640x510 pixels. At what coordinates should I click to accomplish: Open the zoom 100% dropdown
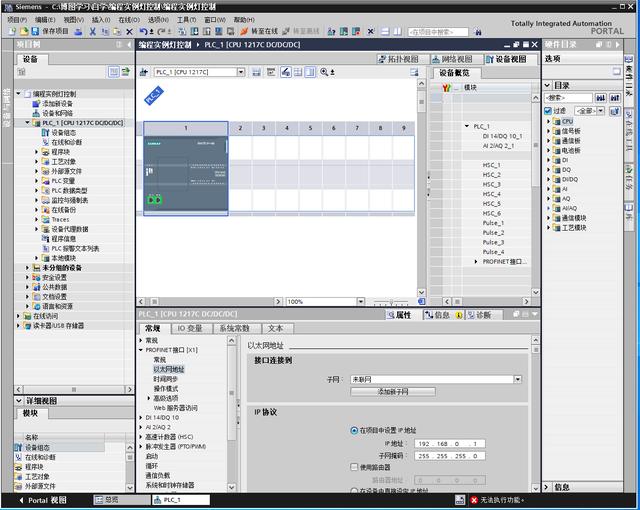(x=361, y=302)
